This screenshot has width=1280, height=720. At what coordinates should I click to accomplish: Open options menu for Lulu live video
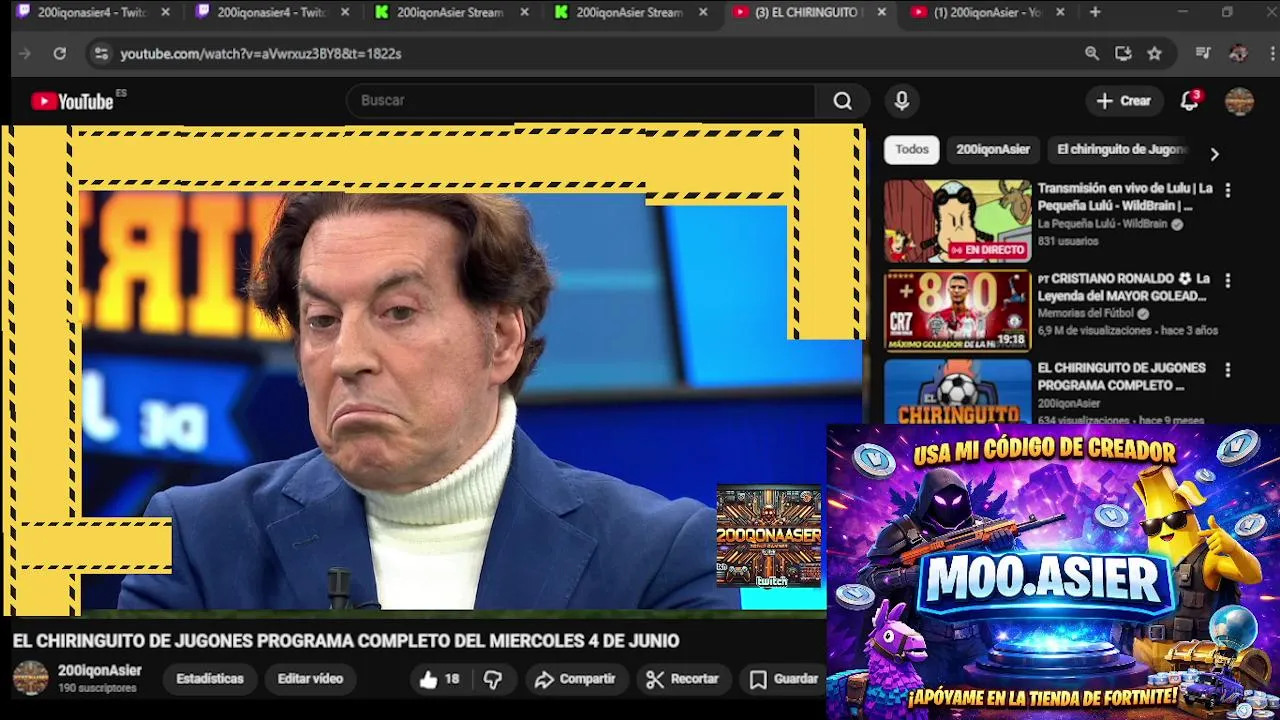(1228, 190)
